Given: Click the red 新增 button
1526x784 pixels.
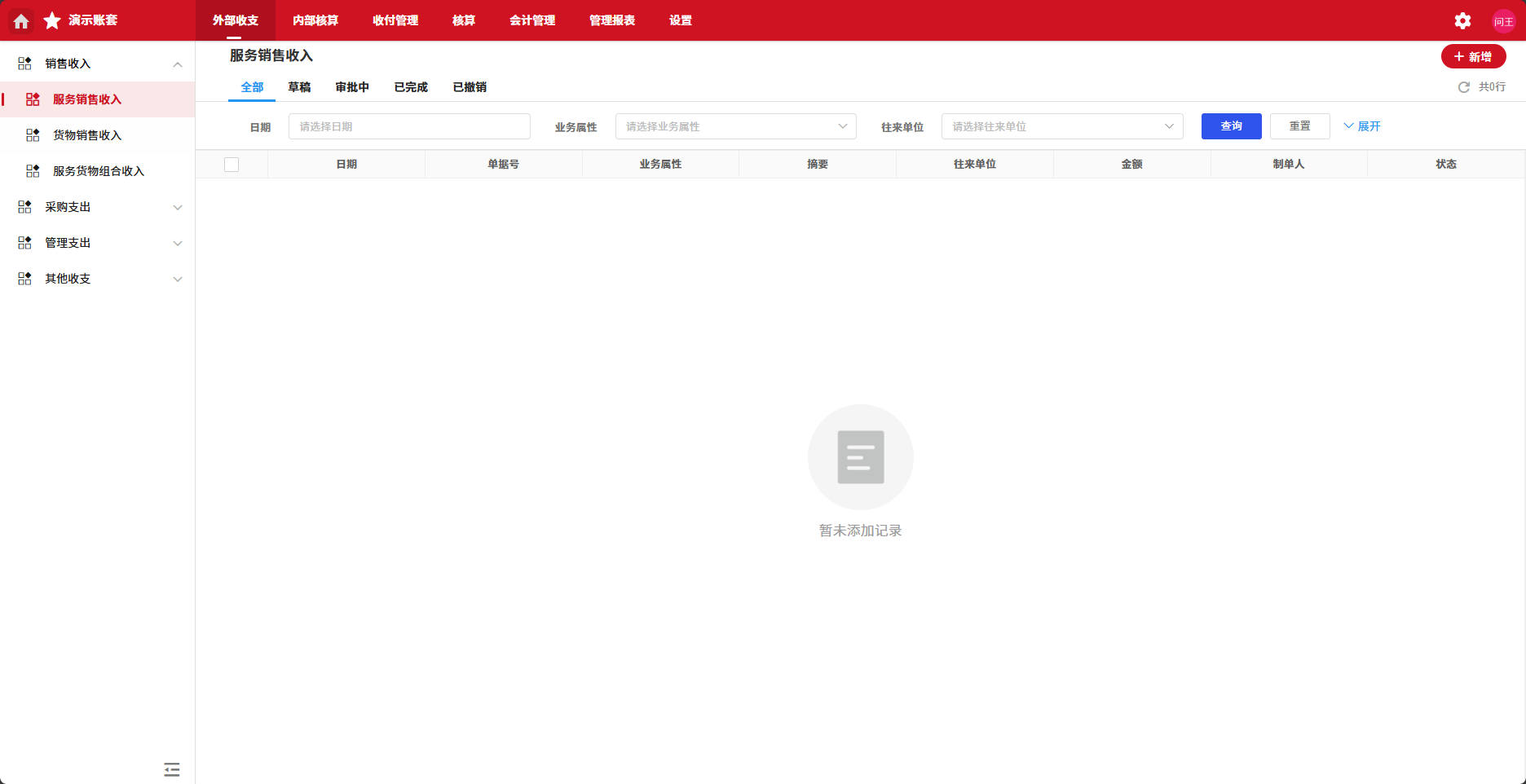Looking at the screenshot, I should coord(1473,56).
